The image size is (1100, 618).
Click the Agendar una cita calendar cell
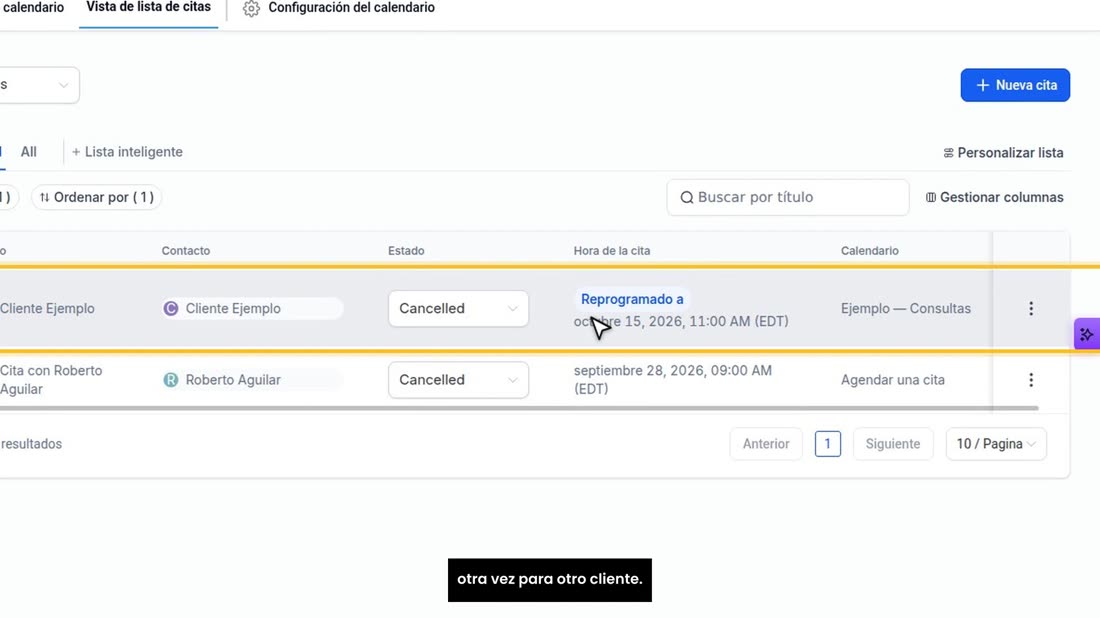892,379
